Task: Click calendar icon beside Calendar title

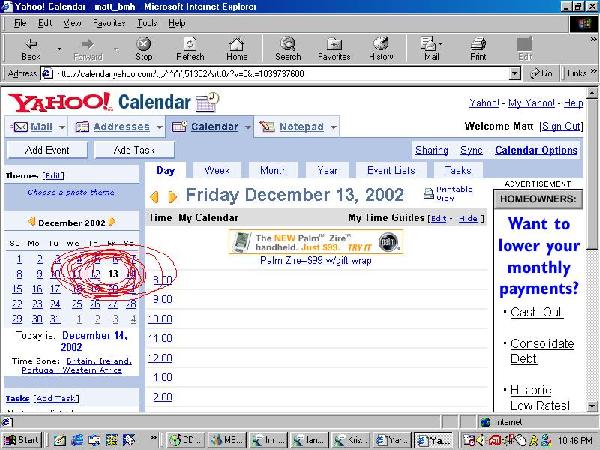Action: [x=207, y=102]
